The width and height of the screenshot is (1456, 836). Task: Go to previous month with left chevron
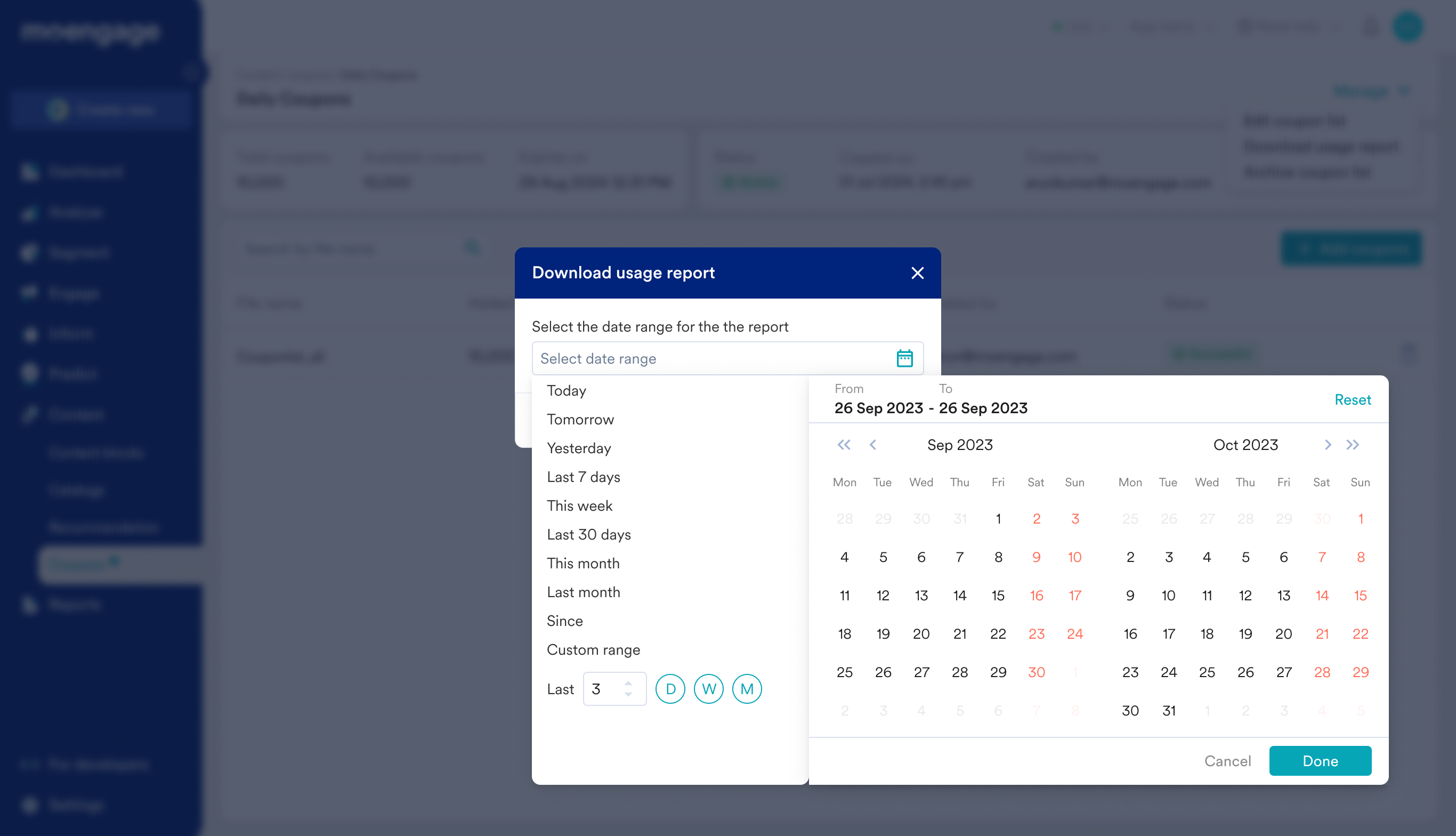tap(873, 445)
